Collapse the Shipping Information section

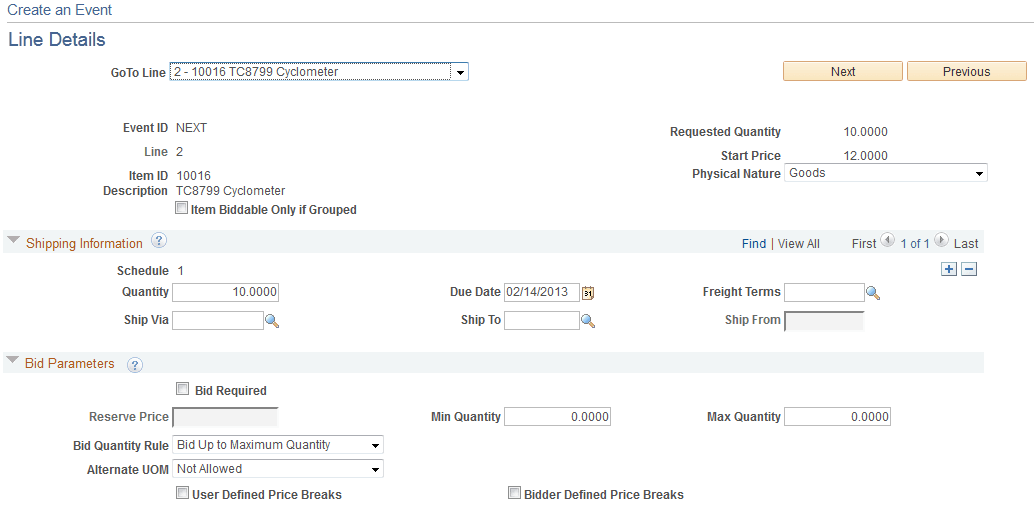pyautogui.click(x=13, y=242)
